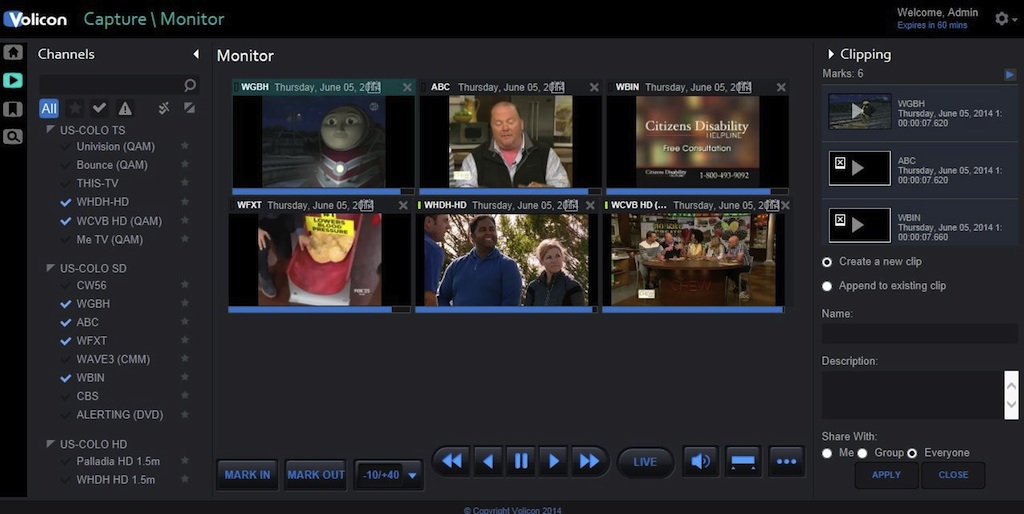Viewport: 1024px width, 514px height.
Task: Open the search icon in left sidebar
Action: pyautogui.click(x=13, y=137)
